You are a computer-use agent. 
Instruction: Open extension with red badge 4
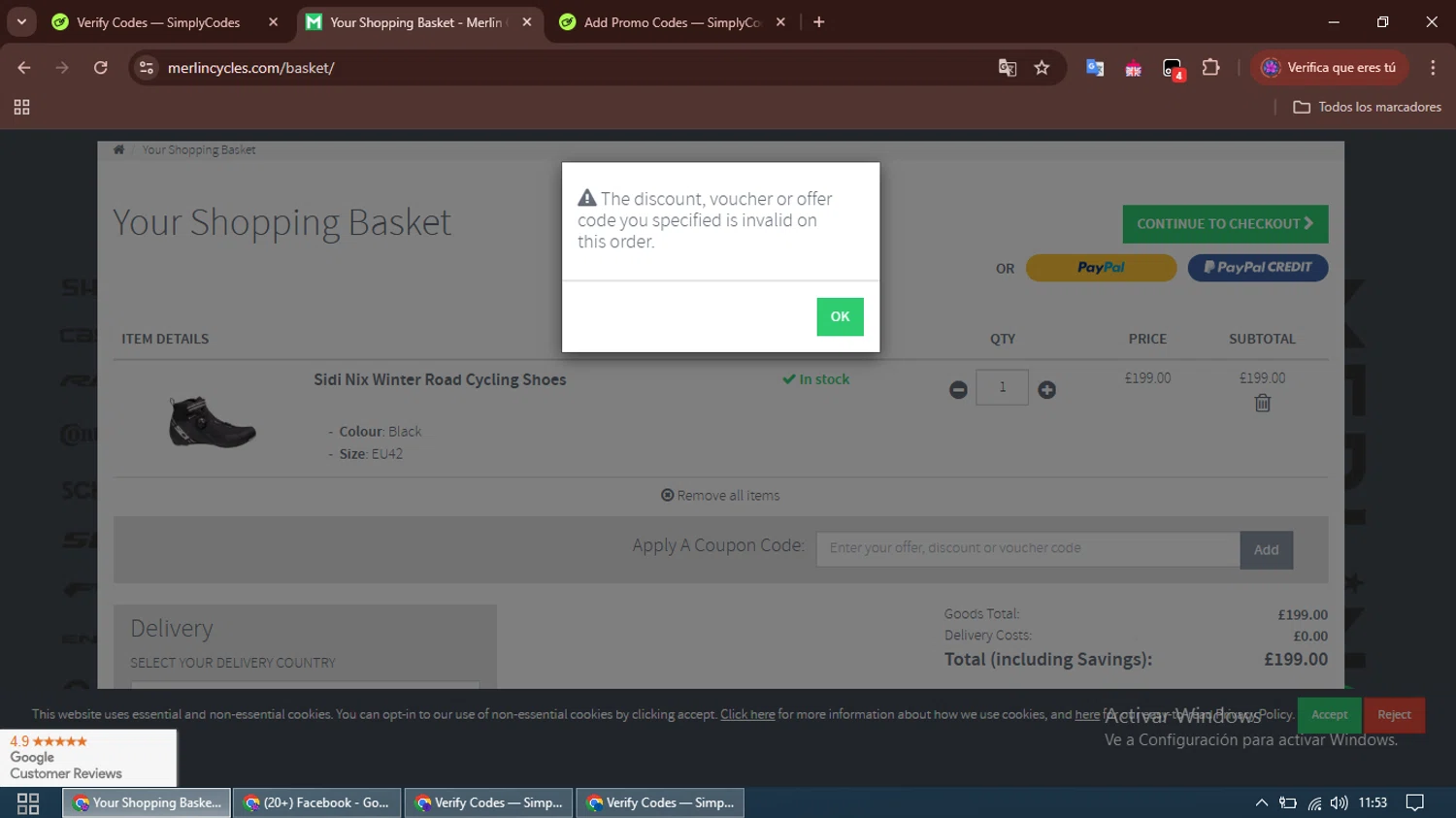[1173, 69]
